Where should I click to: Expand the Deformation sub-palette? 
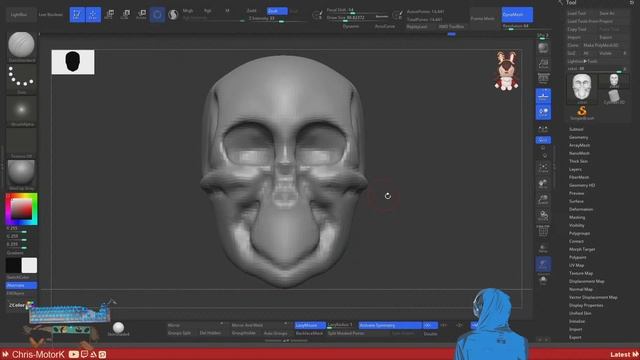(581, 209)
